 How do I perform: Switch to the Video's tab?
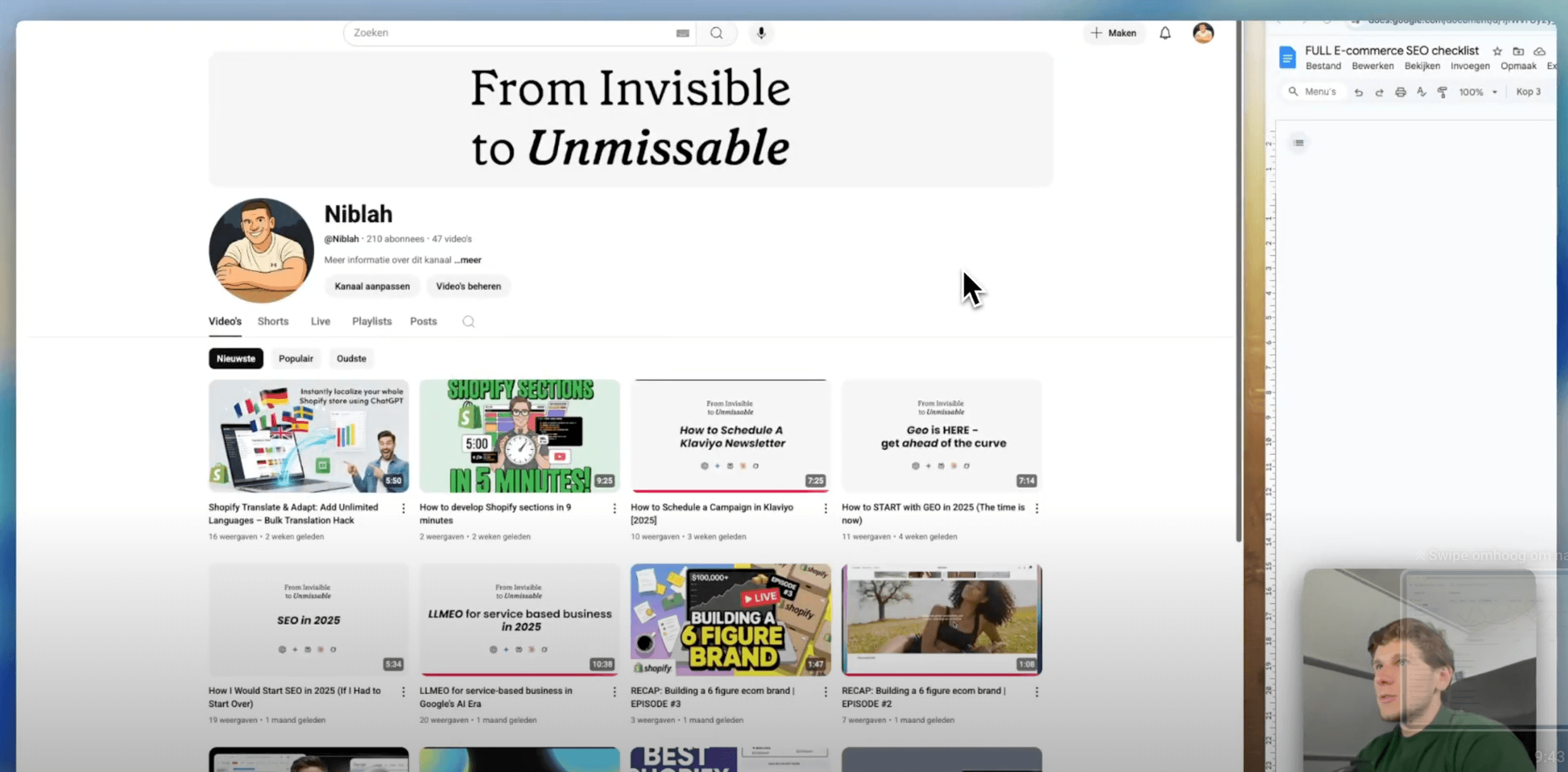225,322
